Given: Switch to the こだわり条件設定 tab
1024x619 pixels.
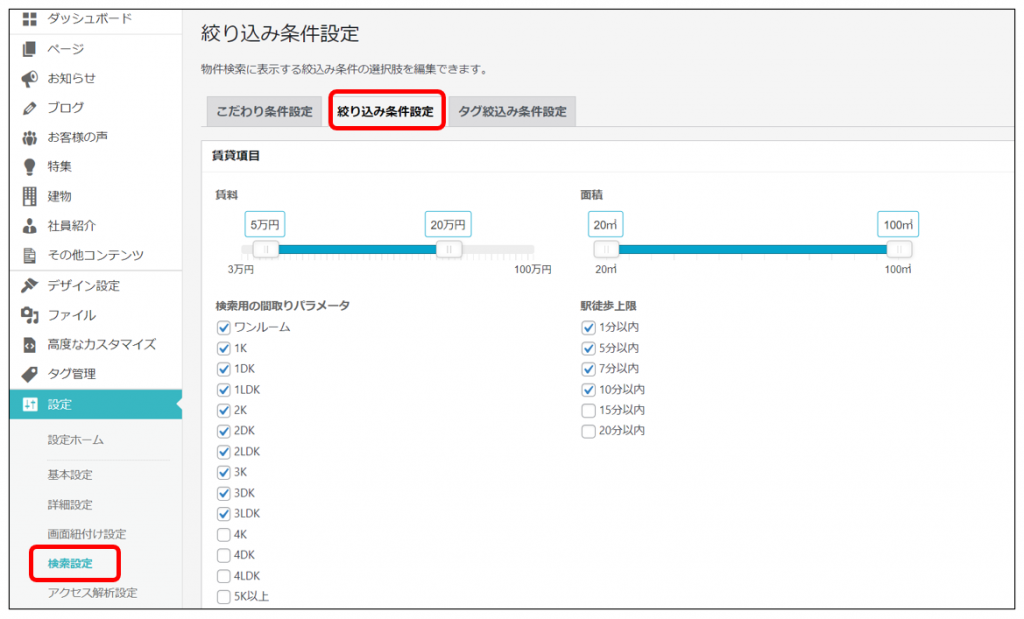Looking at the screenshot, I should [x=264, y=112].
